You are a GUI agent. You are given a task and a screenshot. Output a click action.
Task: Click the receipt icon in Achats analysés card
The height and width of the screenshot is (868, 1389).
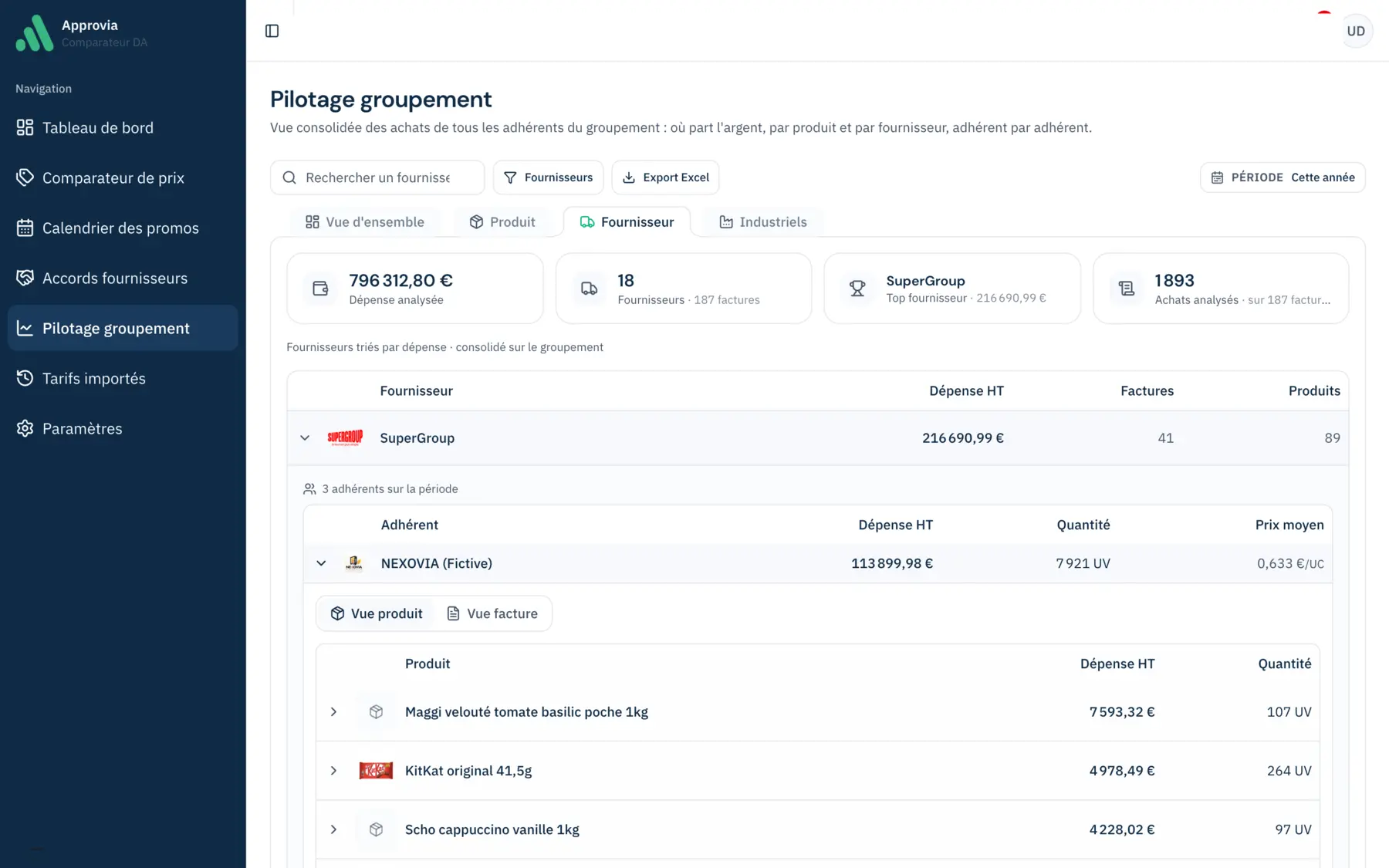pyautogui.click(x=1127, y=289)
